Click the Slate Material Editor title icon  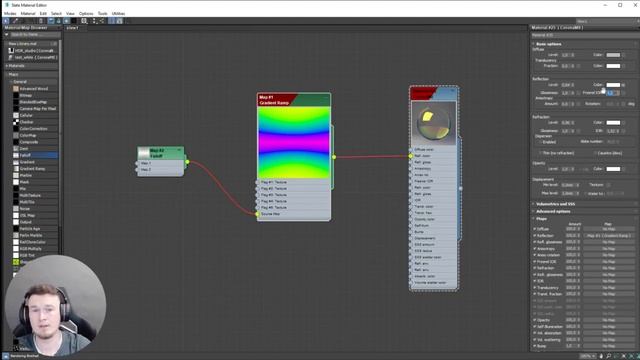7,5
